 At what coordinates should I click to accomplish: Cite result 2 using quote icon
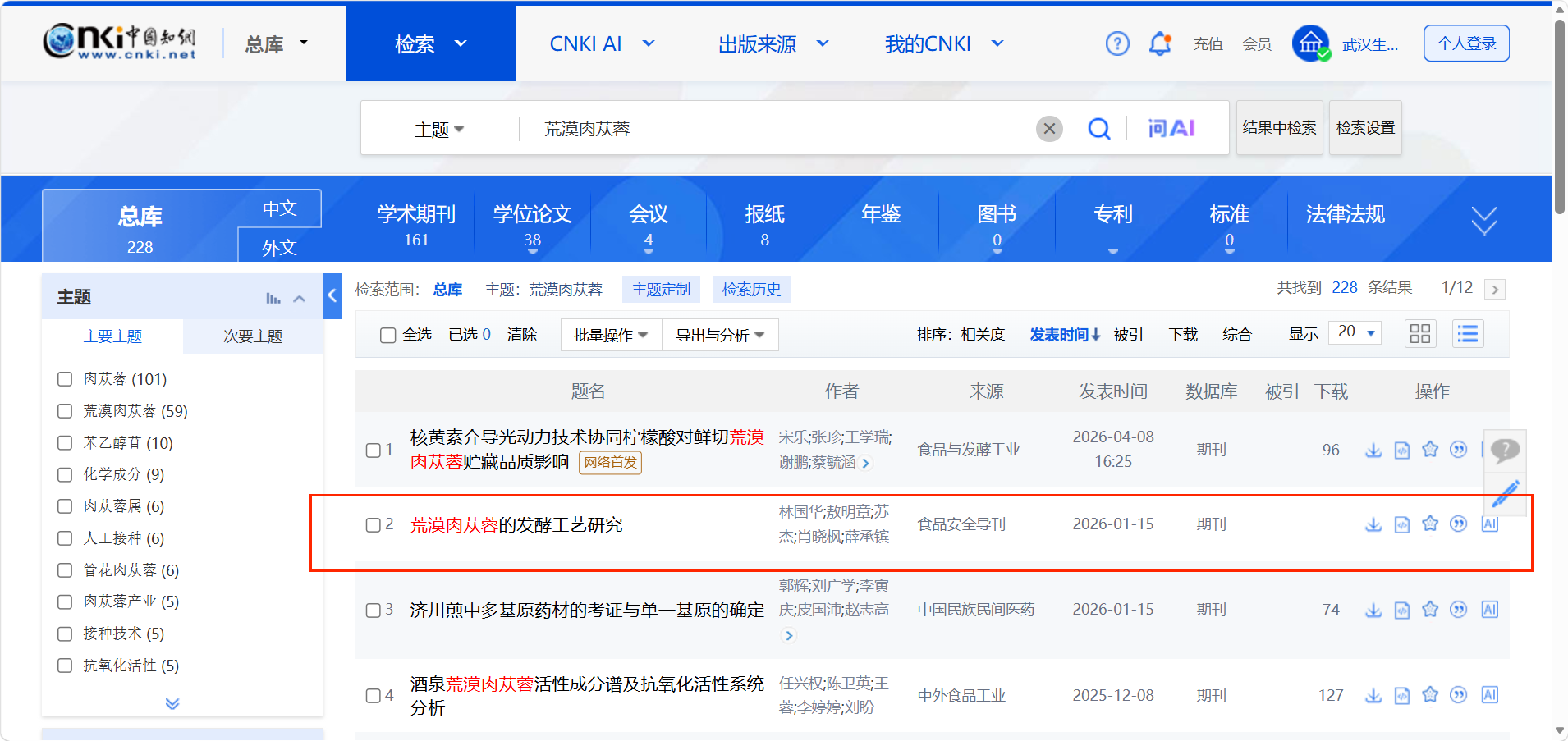coord(1458,524)
